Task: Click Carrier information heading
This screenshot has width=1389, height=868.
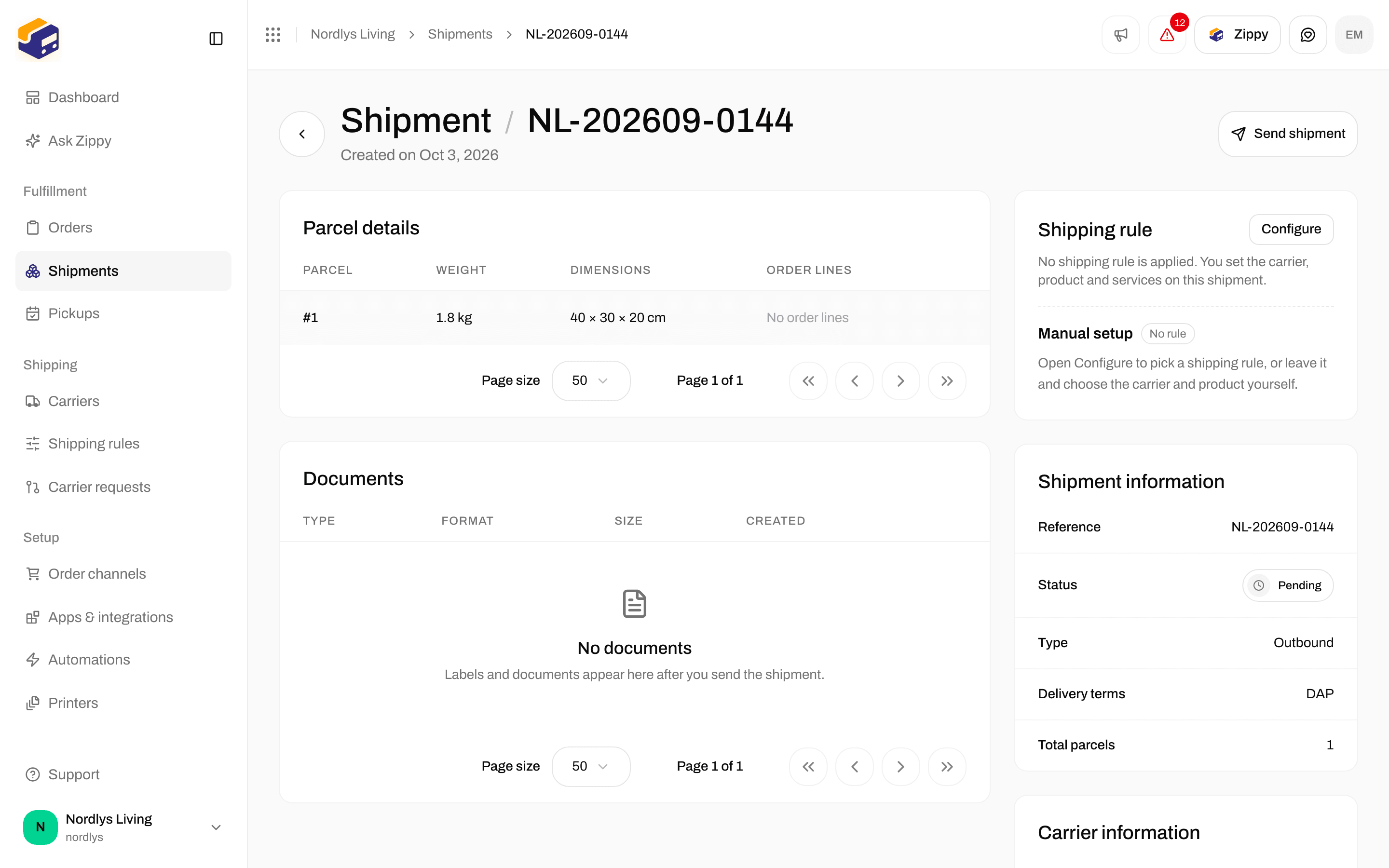Action: 1118,832
